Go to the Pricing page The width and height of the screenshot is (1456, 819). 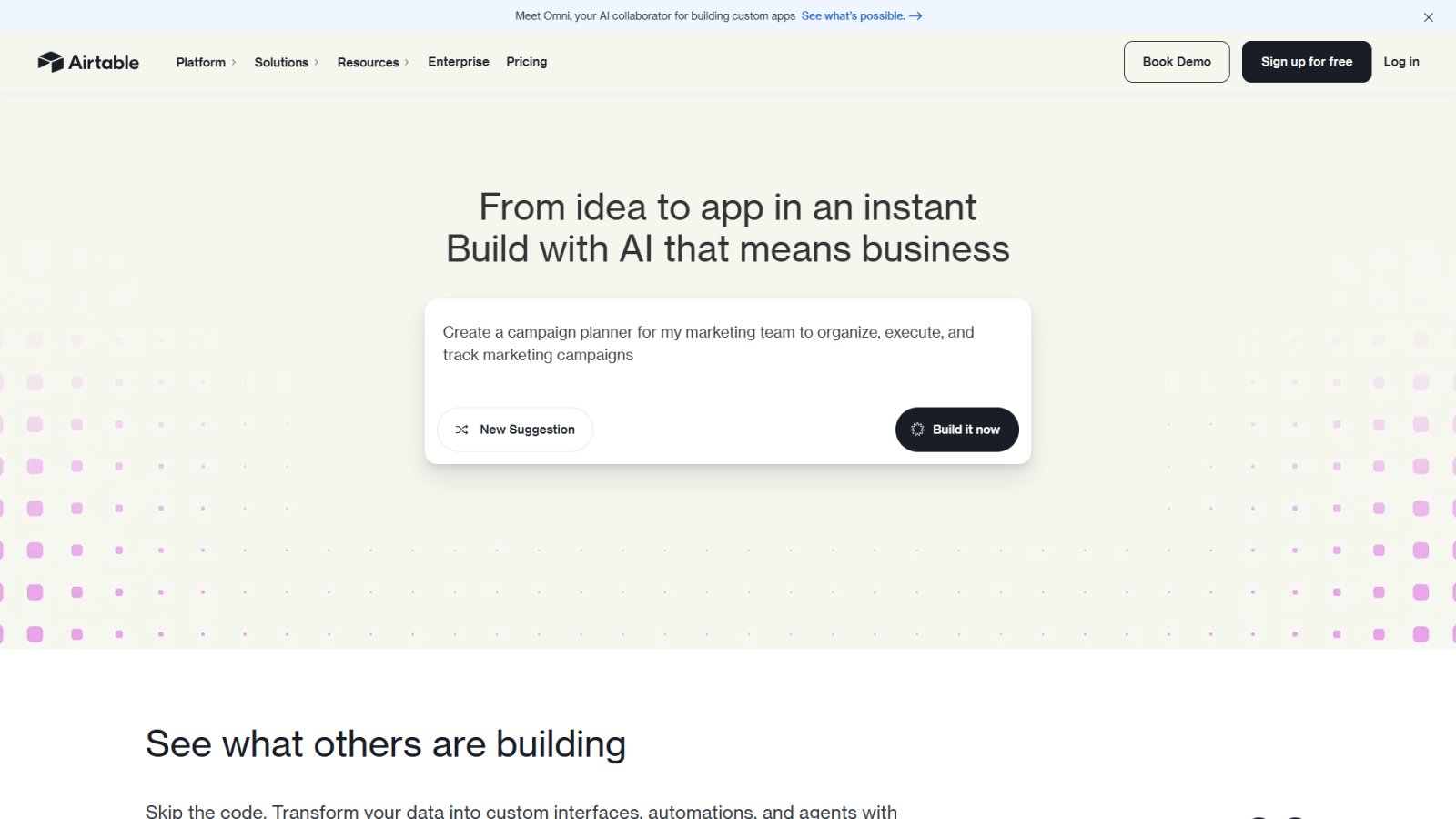pyautogui.click(x=526, y=62)
